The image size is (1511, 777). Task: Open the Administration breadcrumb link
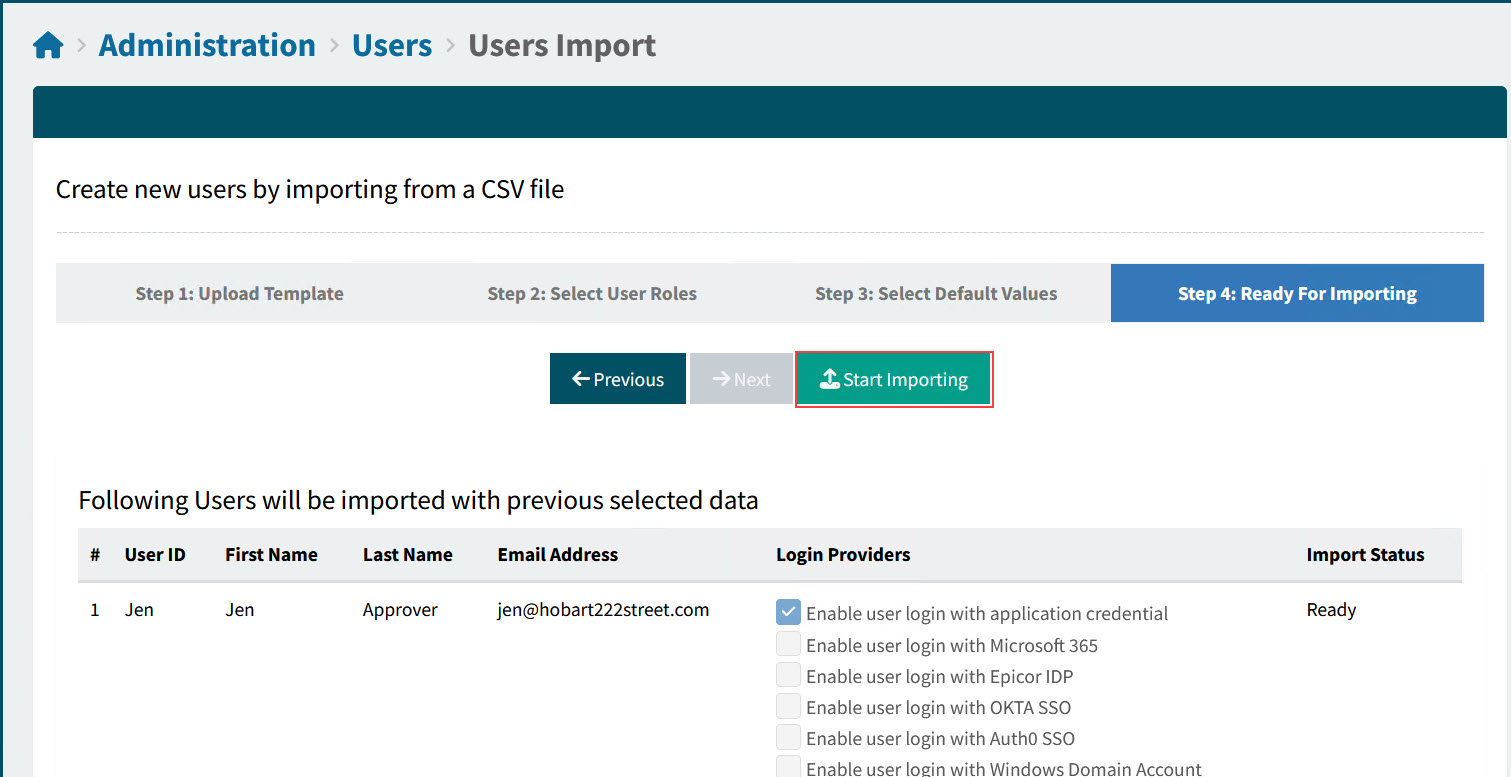click(206, 44)
